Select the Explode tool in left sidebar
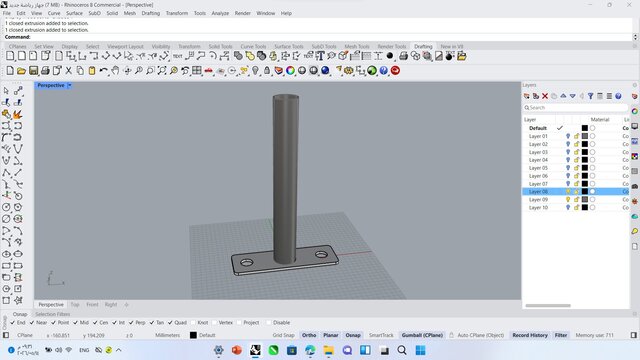The width and height of the screenshot is (640, 360). (18, 114)
